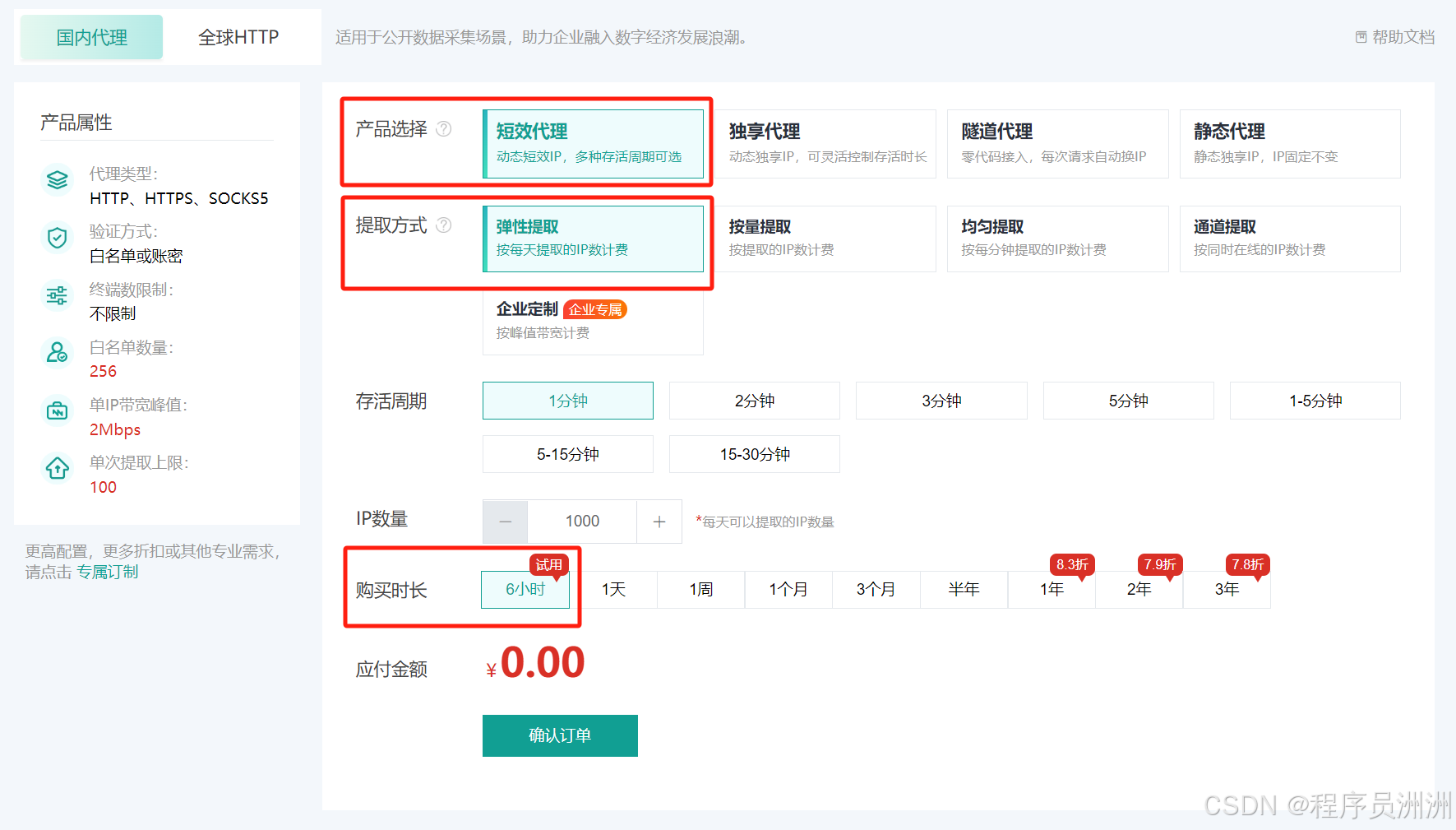Select 5-15分钟 survival period

[x=568, y=454]
